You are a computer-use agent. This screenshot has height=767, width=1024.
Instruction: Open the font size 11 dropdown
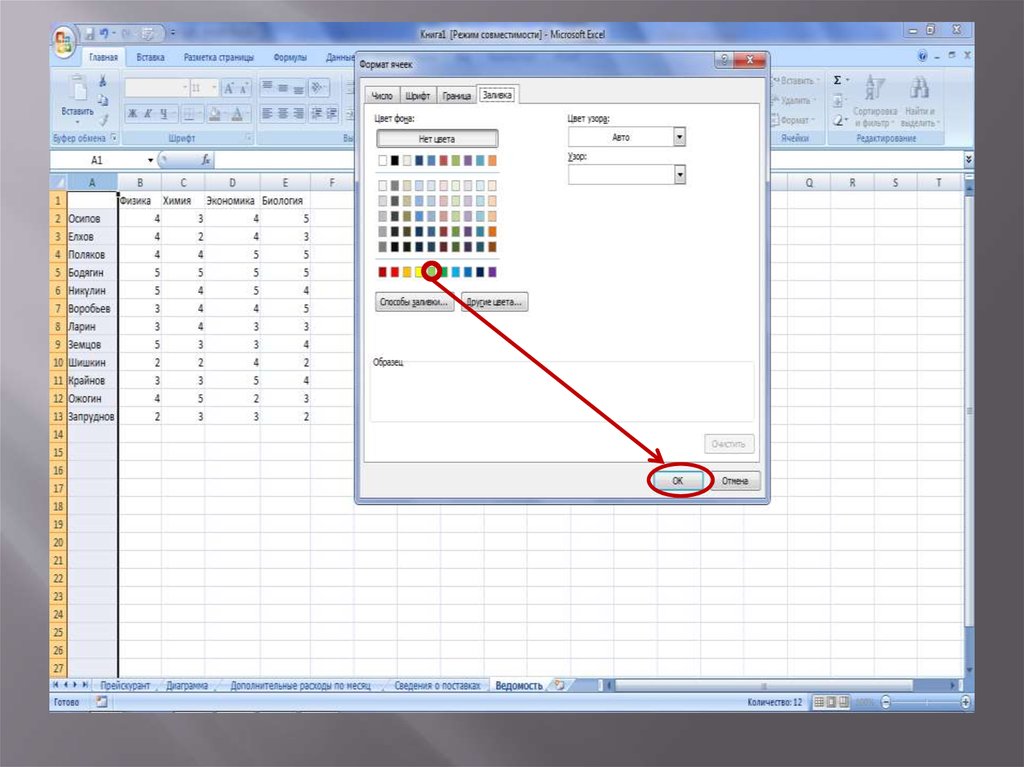click(214, 88)
